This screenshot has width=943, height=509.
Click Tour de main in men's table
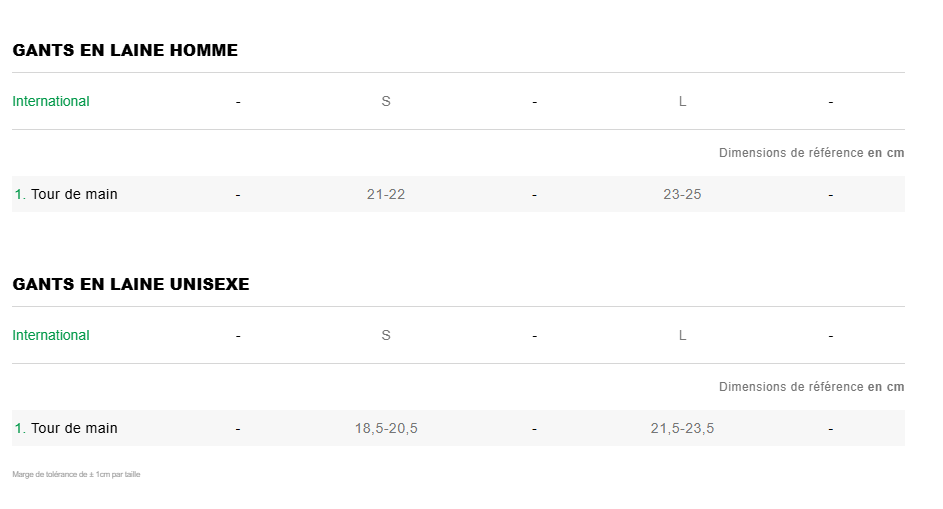74,194
